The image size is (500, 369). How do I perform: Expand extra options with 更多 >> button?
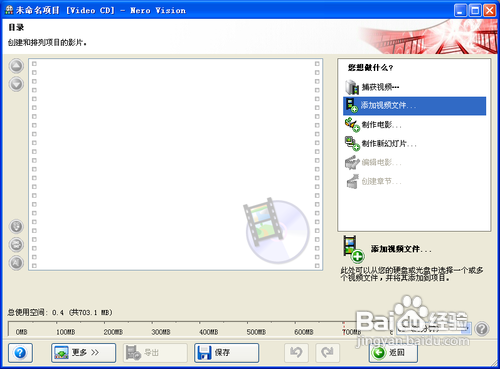[x=84, y=353]
